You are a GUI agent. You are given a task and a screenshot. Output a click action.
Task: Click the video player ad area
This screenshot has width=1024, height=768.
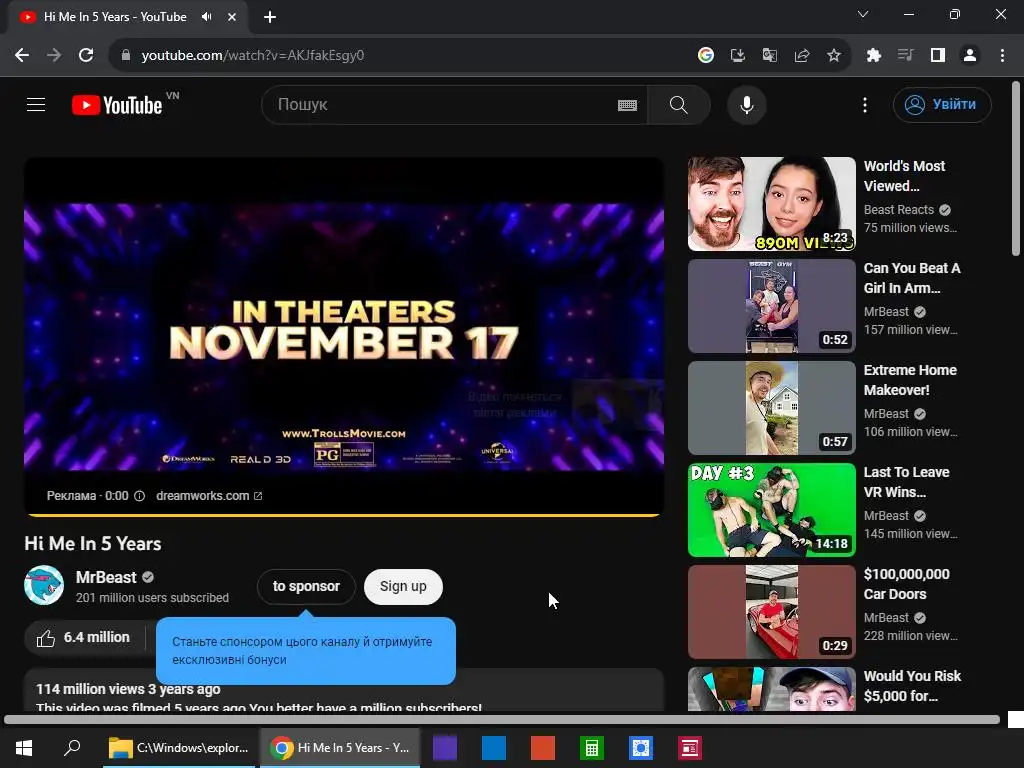pos(344,336)
